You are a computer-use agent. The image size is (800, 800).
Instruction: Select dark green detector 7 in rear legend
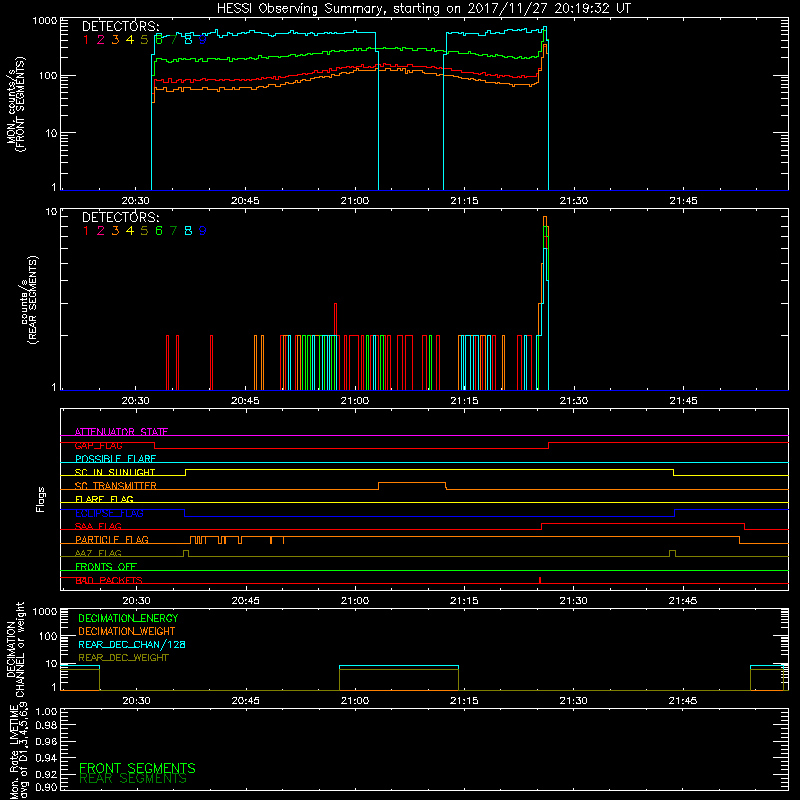pyautogui.click(x=173, y=231)
